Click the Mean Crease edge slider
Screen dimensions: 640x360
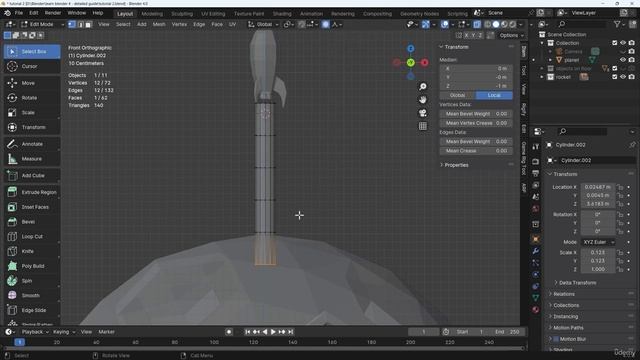point(476,151)
